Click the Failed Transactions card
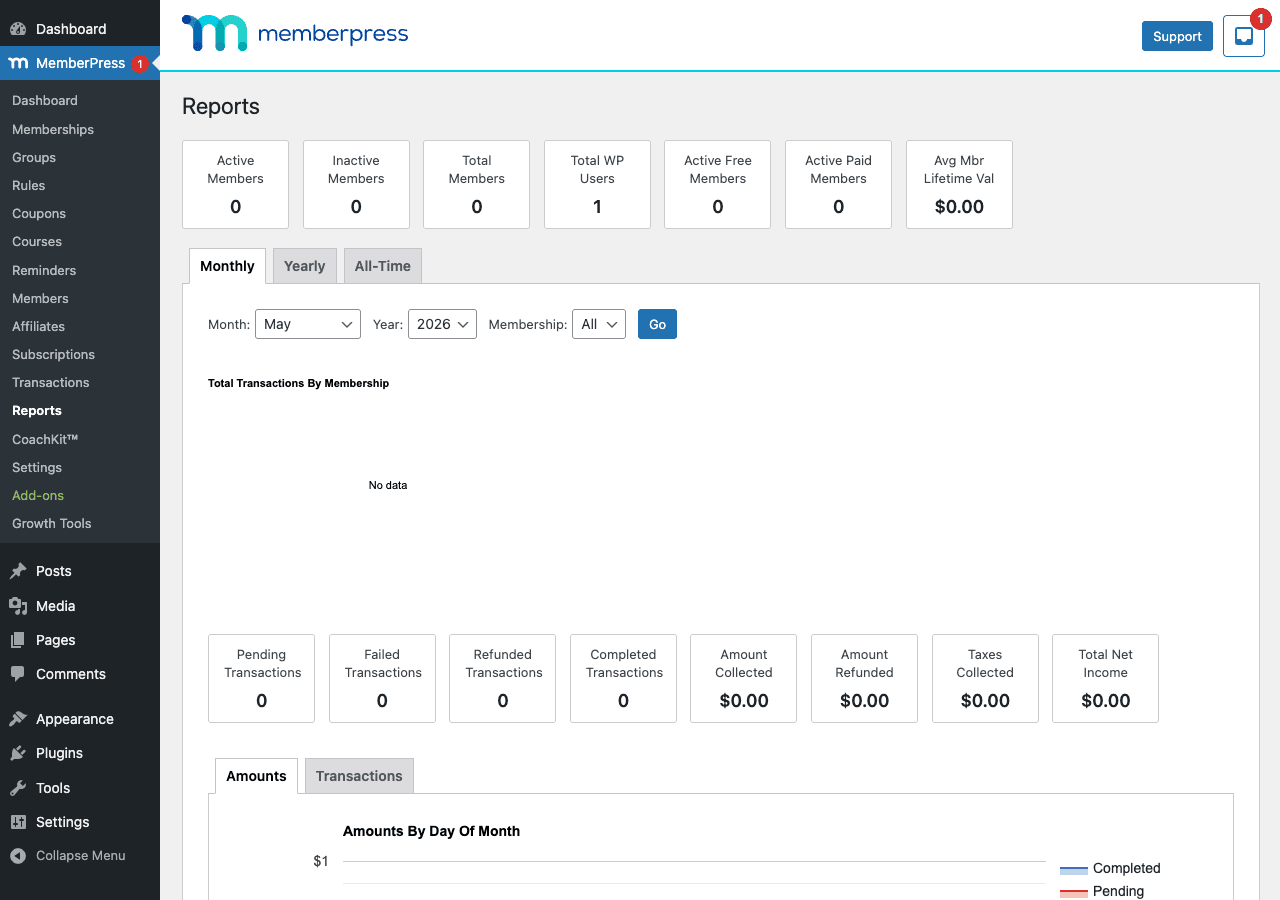Viewport: 1280px width, 900px height. [382, 678]
